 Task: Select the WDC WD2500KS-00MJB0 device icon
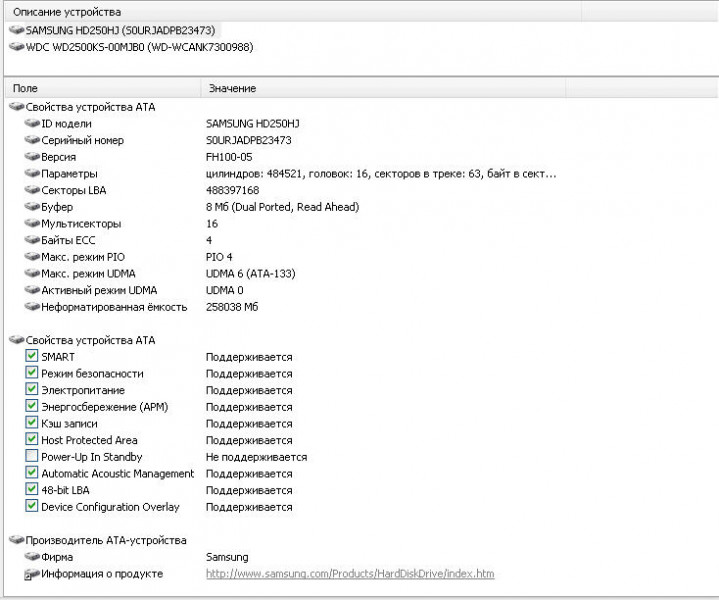pyautogui.click(x=17, y=47)
